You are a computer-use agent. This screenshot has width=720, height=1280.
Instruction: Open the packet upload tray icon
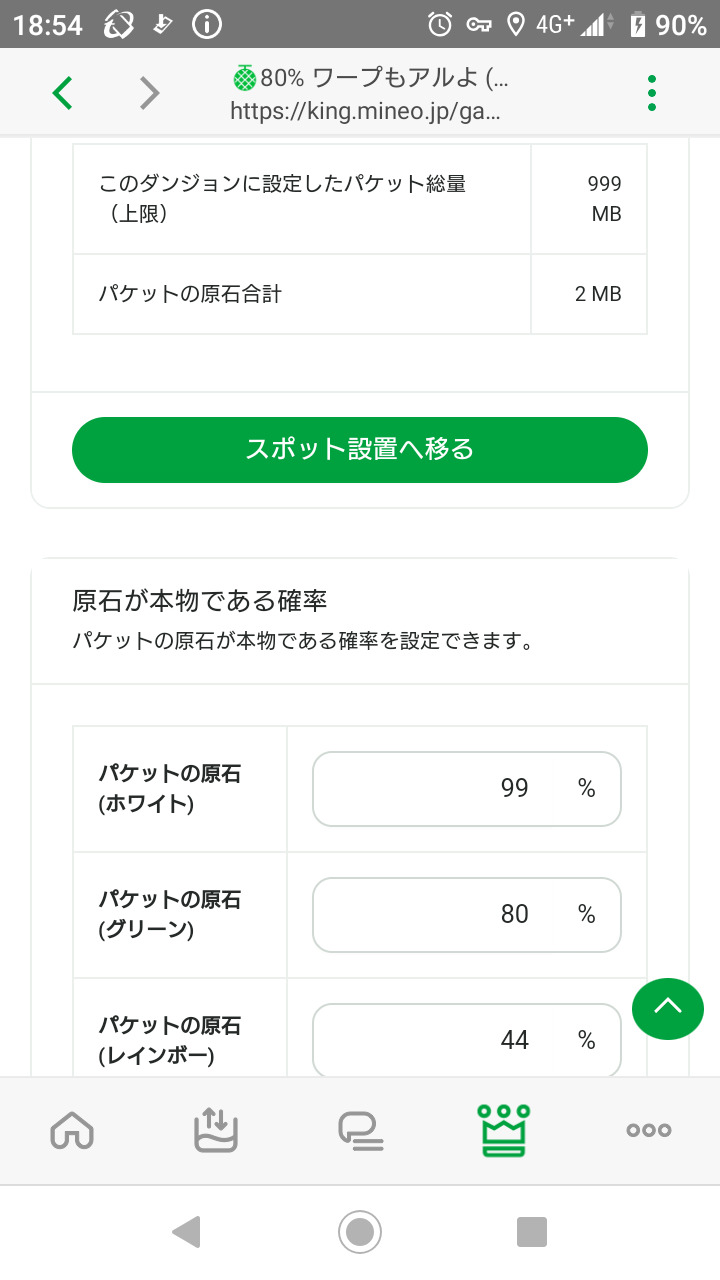pos(216,1130)
